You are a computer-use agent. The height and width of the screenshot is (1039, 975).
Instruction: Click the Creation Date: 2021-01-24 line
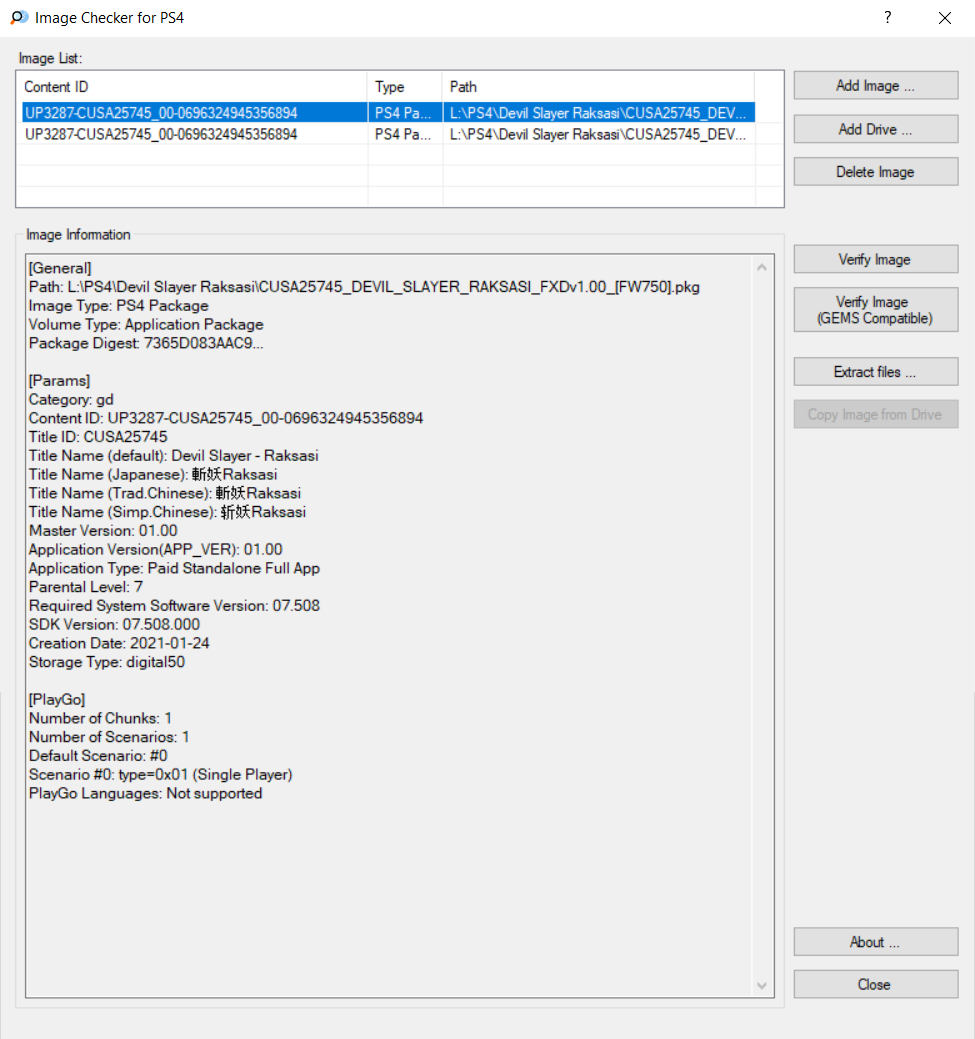coord(119,643)
